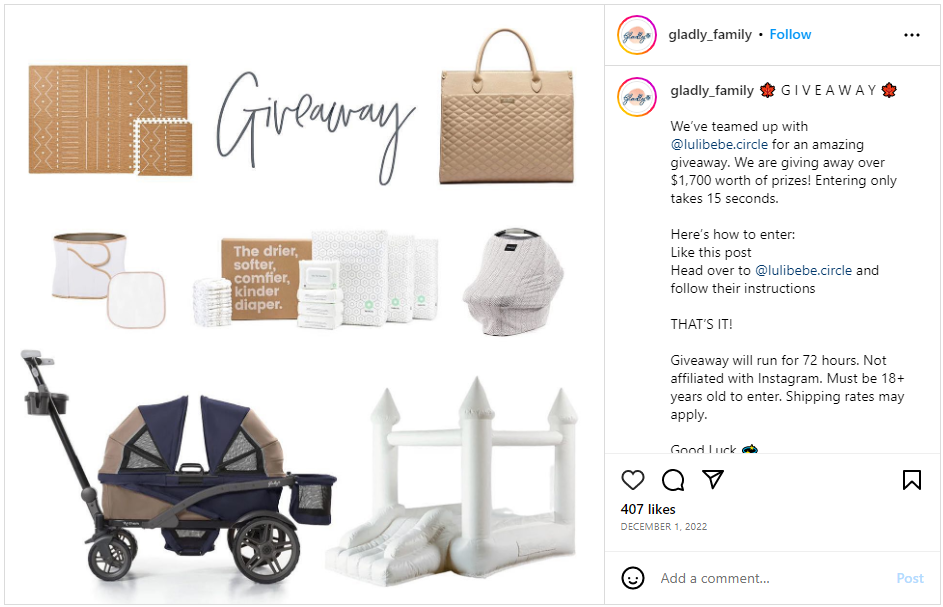Follow the gladly_family account

click(790, 34)
